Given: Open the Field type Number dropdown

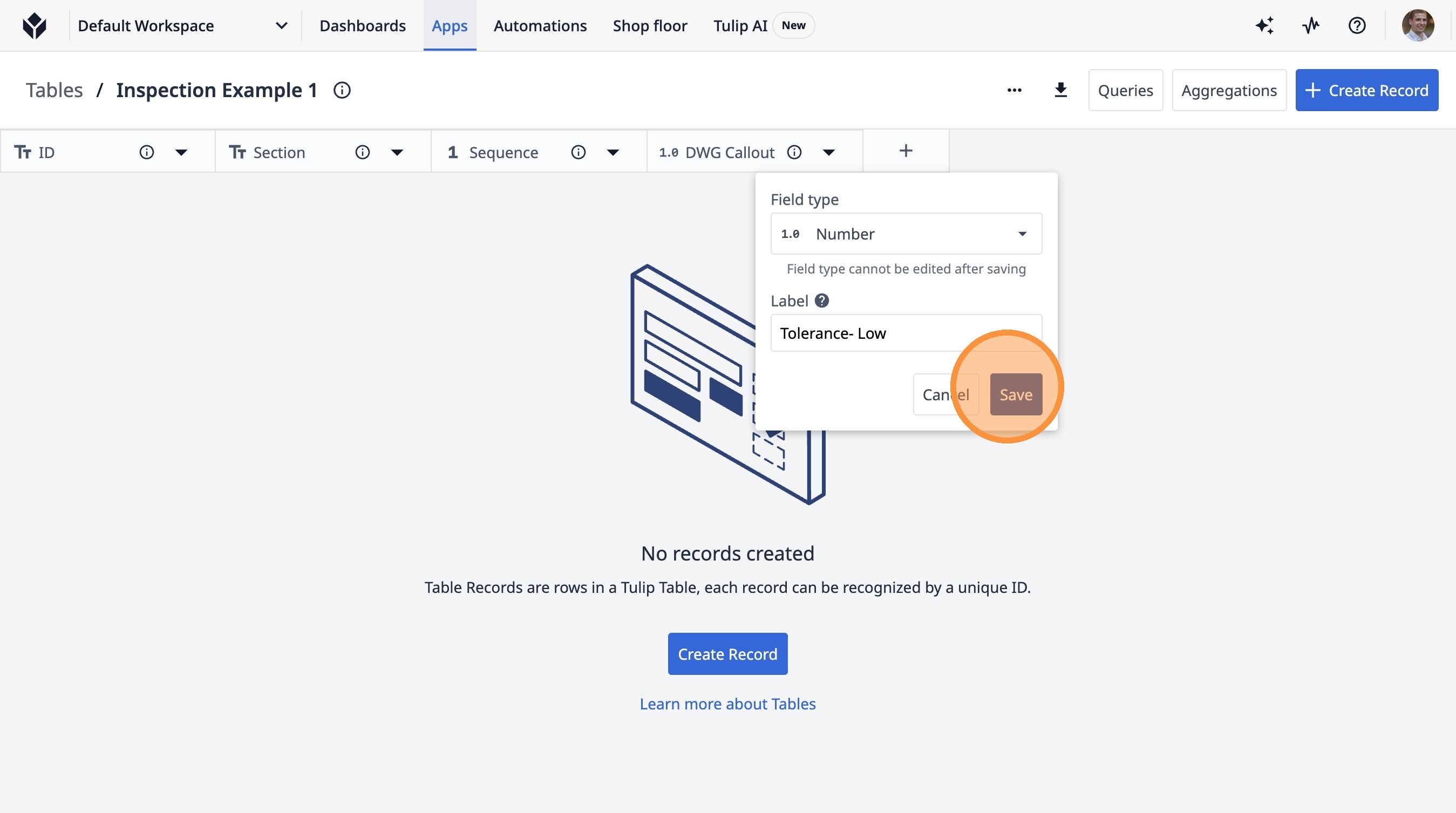Looking at the screenshot, I should pyautogui.click(x=906, y=234).
